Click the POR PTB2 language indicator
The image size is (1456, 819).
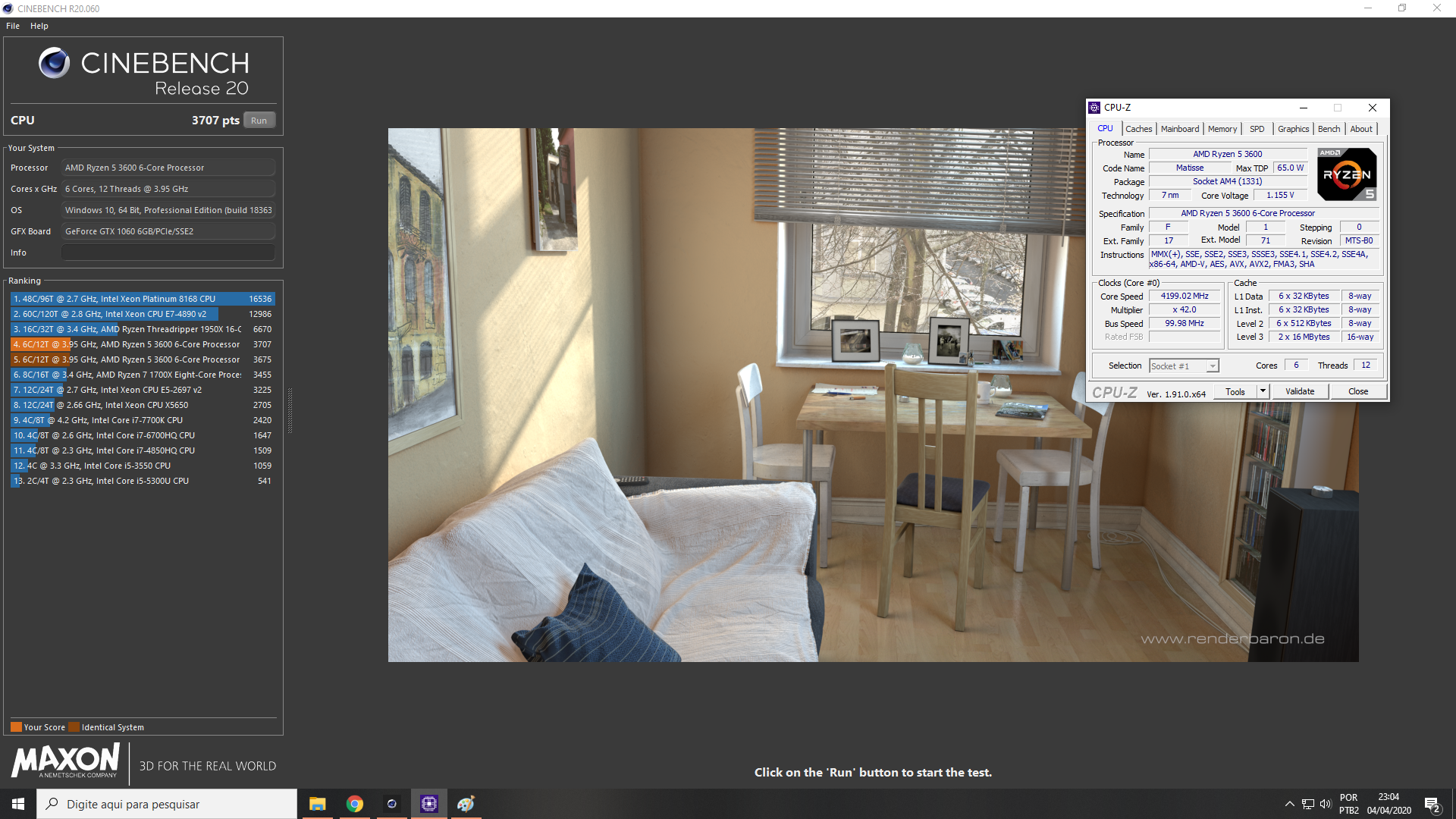click(1348, 804)
